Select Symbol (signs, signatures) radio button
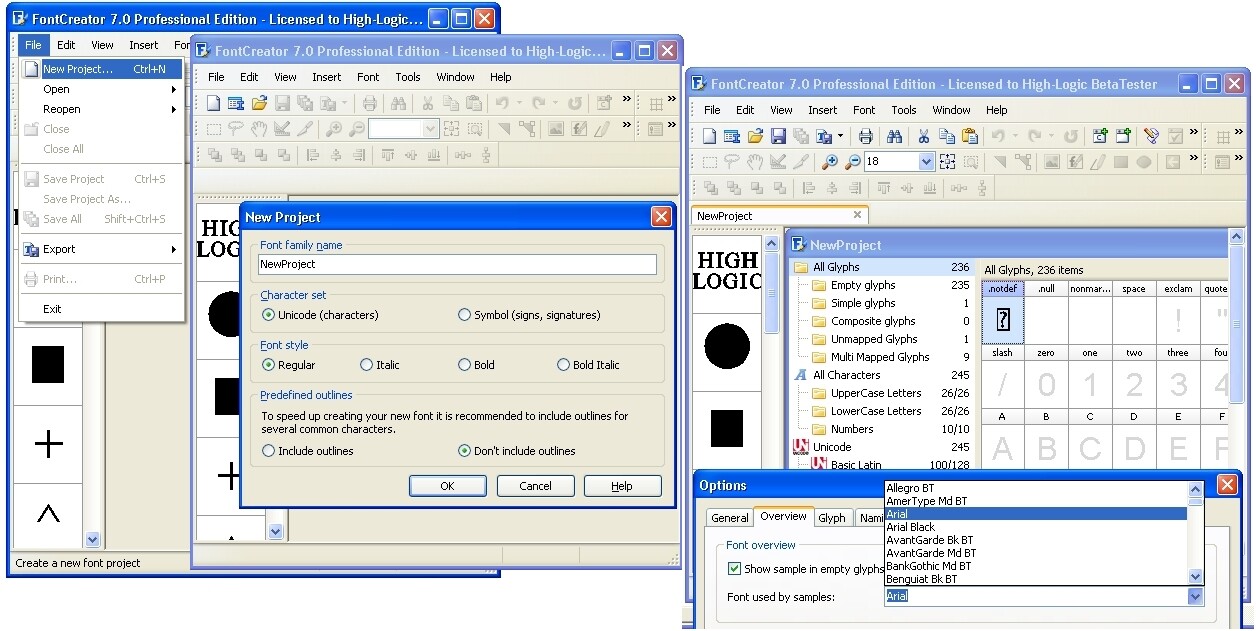 click(x=464, y=315)
